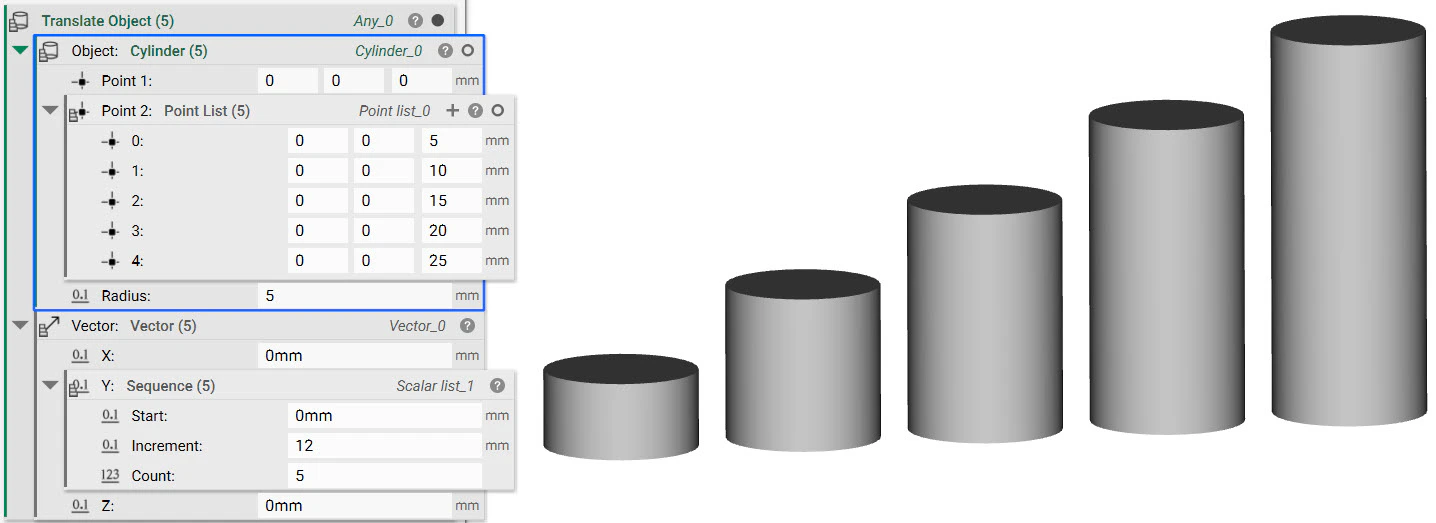Collapse the Point 2 Point List
The width and height of the screenshot is (1436, 523).
50,110
